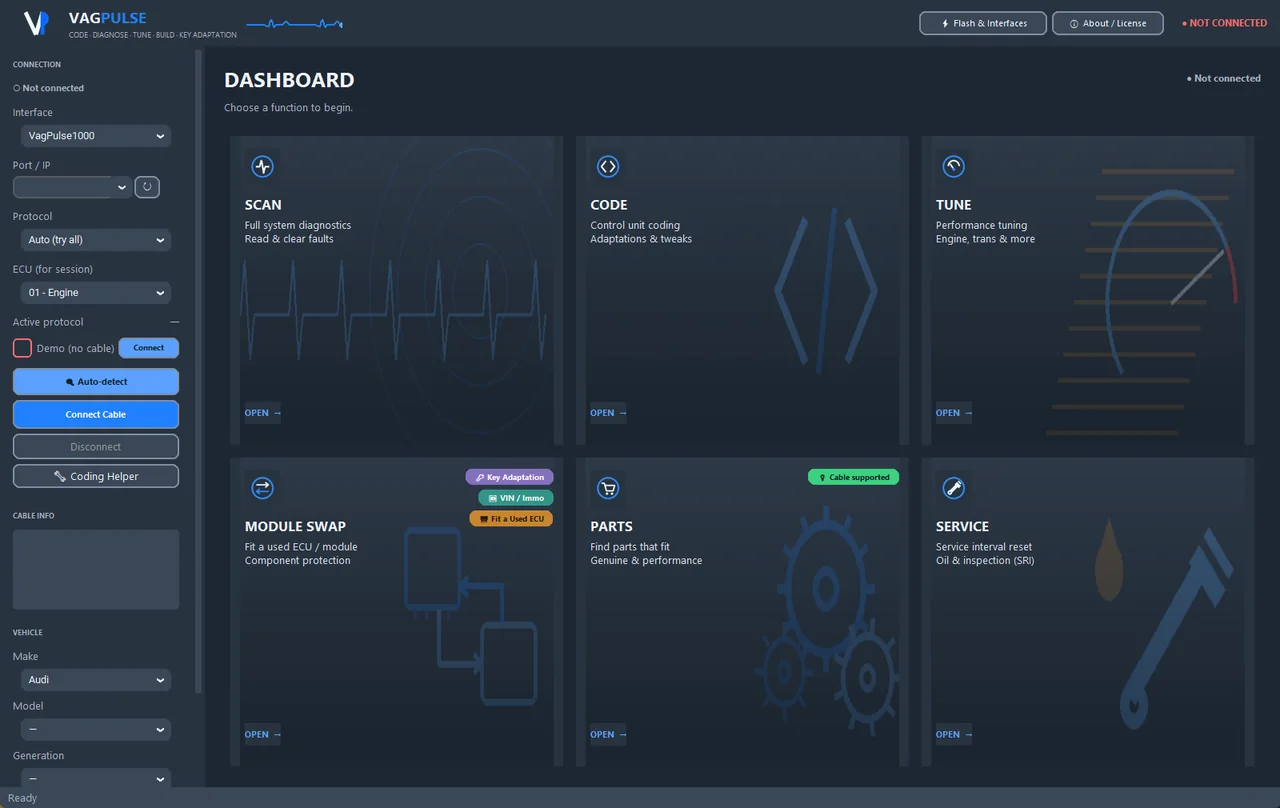Click the SCAN card title

[263, 205]
